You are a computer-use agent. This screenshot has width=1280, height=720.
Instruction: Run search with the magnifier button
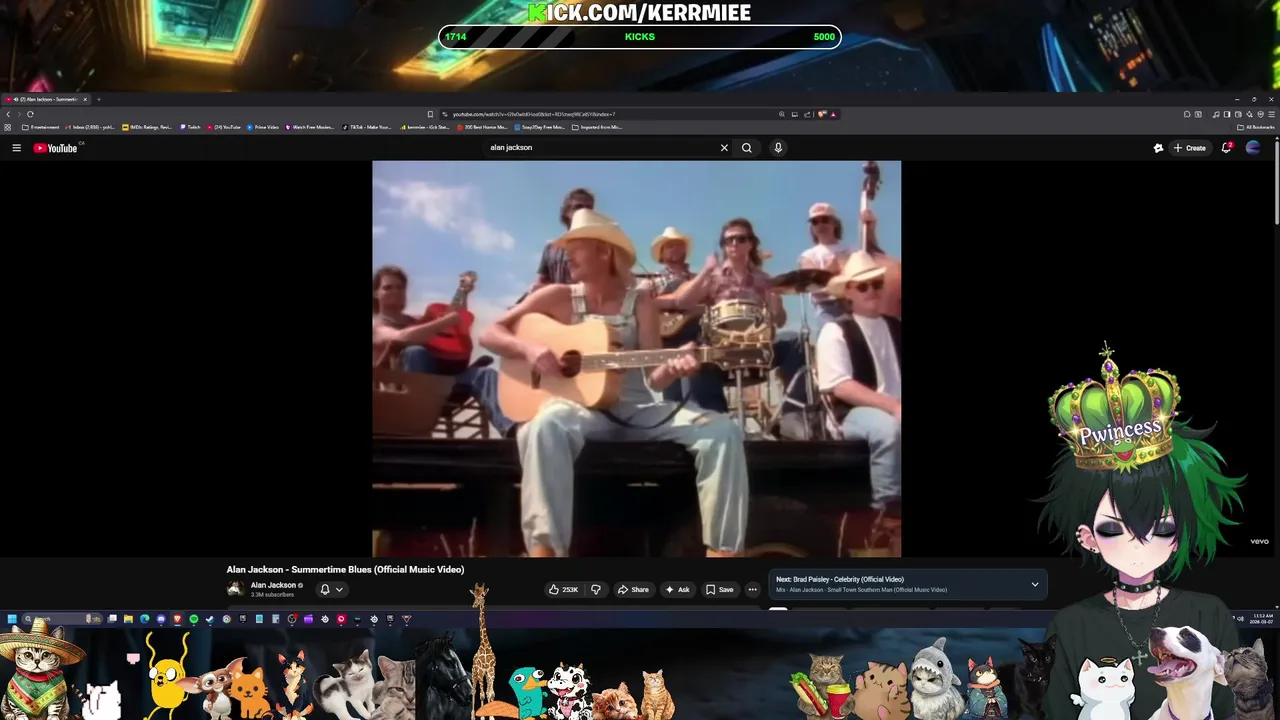click(746, 148)
